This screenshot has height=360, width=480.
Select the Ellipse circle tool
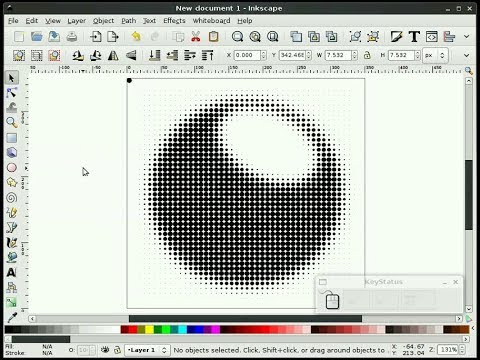point(12,167)
